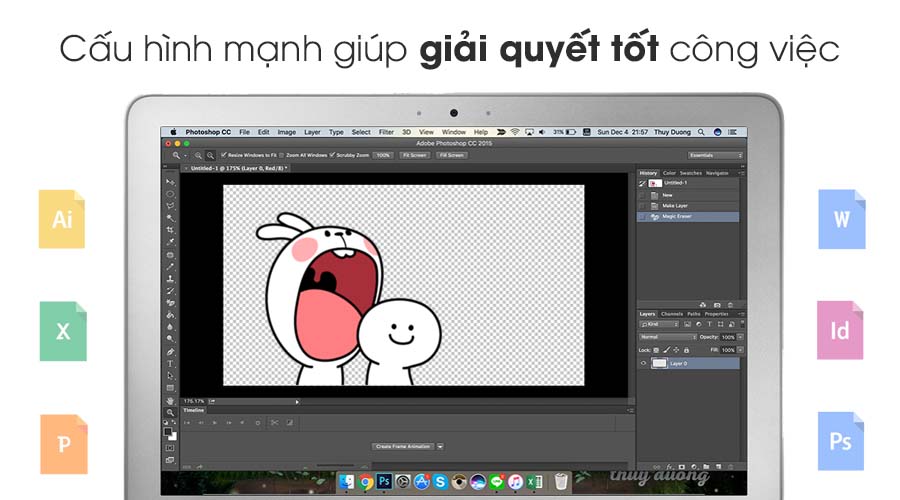Open Photoshop from the Dock
900x500 pixels.
(x=383, y=481)
